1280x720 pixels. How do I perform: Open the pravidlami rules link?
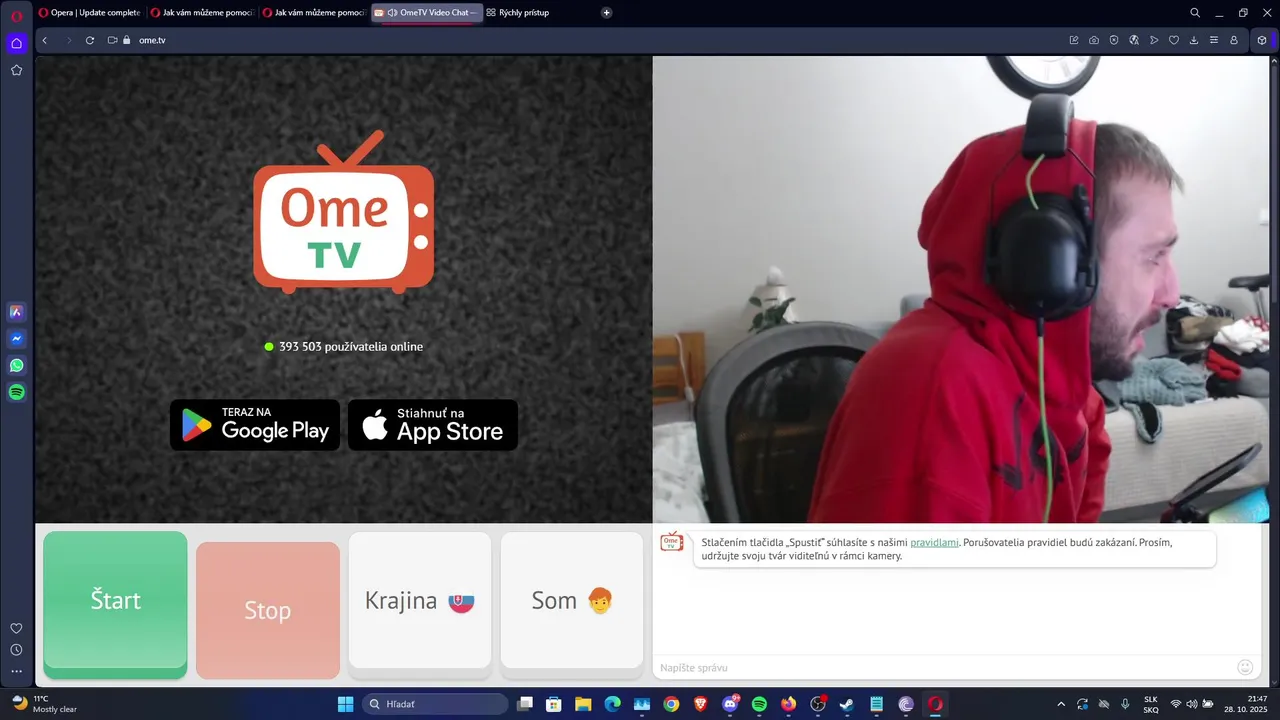coord(934,542)
